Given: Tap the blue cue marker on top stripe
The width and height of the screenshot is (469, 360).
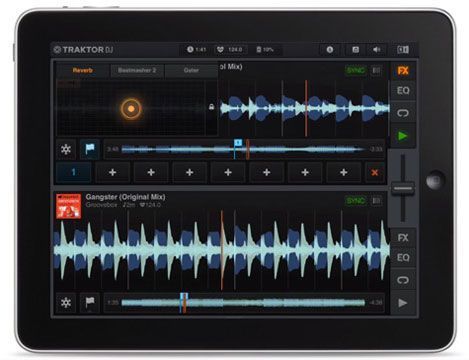Looking at the screenshot, I should pyautogui.click(x=238, y=143).
